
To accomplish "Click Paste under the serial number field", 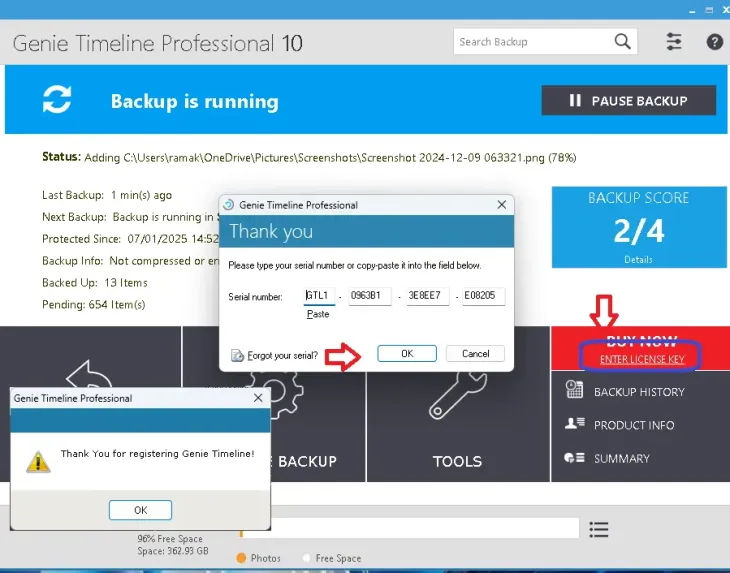I will point(317,314).
